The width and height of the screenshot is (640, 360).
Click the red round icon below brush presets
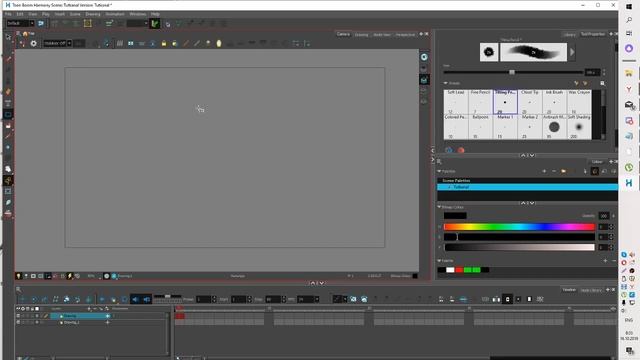(x=461, y=150)
